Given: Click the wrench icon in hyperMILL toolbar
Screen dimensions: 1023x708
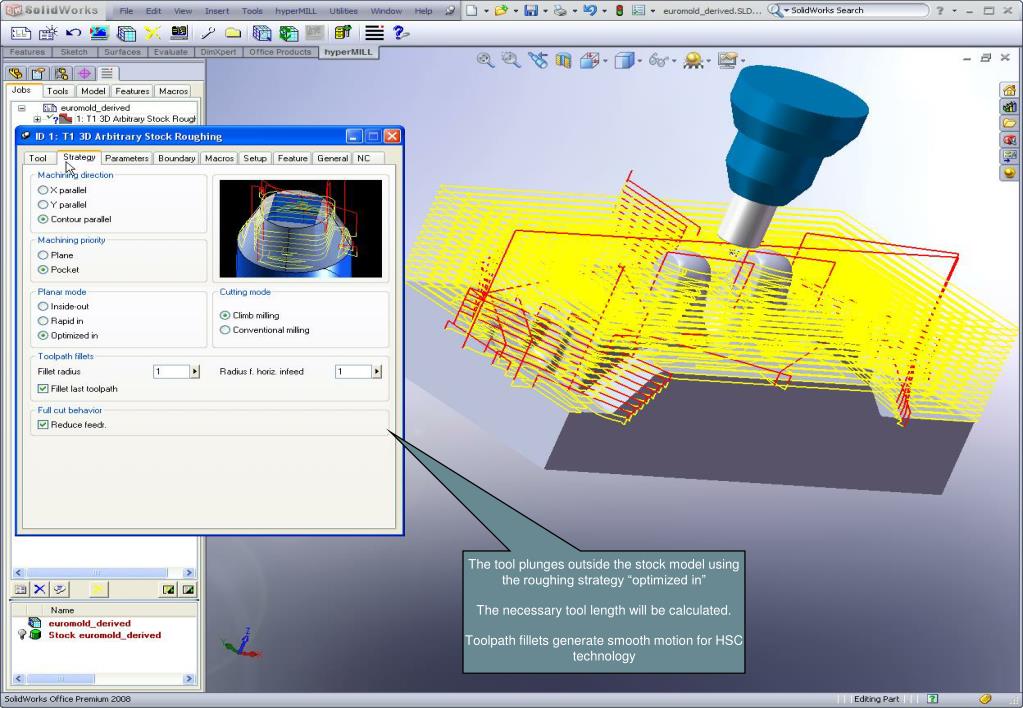Looking at the screenshot, I should click(209, 33).
